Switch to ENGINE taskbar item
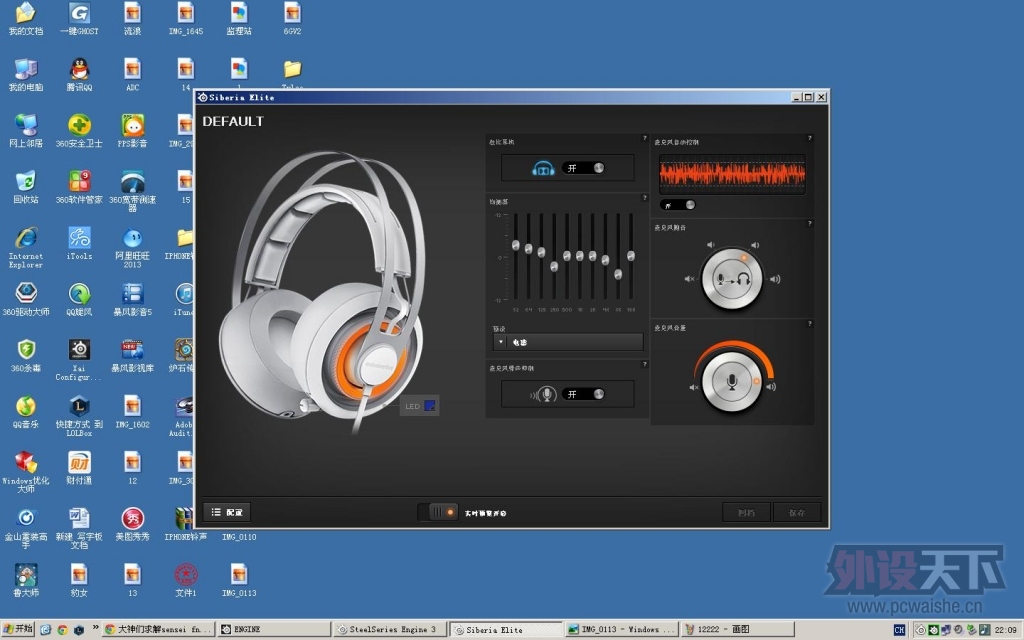This screenshot has height=640, width=1024. pyautogui.click(x=274, y=630)
